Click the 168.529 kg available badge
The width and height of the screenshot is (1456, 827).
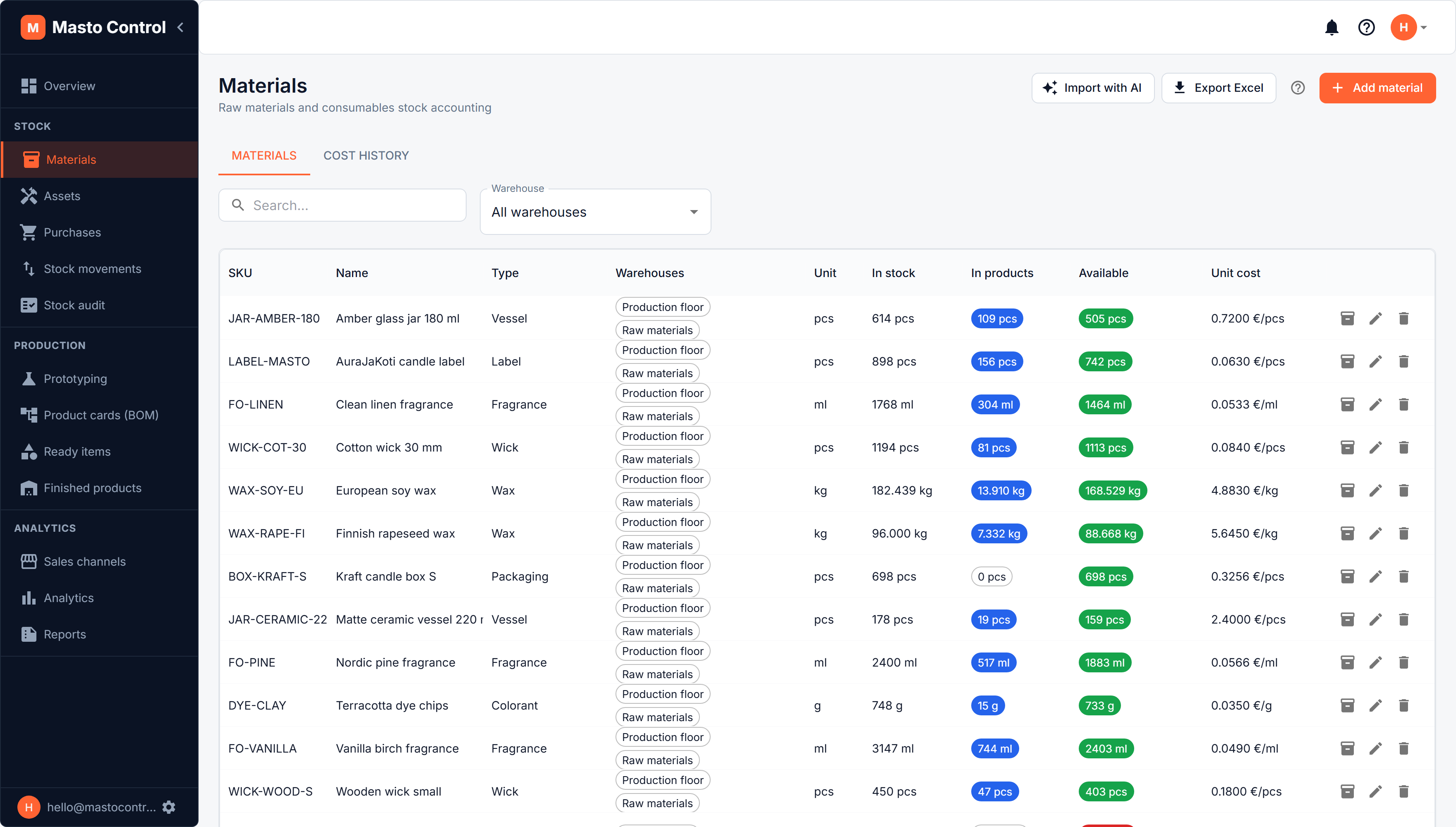1112,490
